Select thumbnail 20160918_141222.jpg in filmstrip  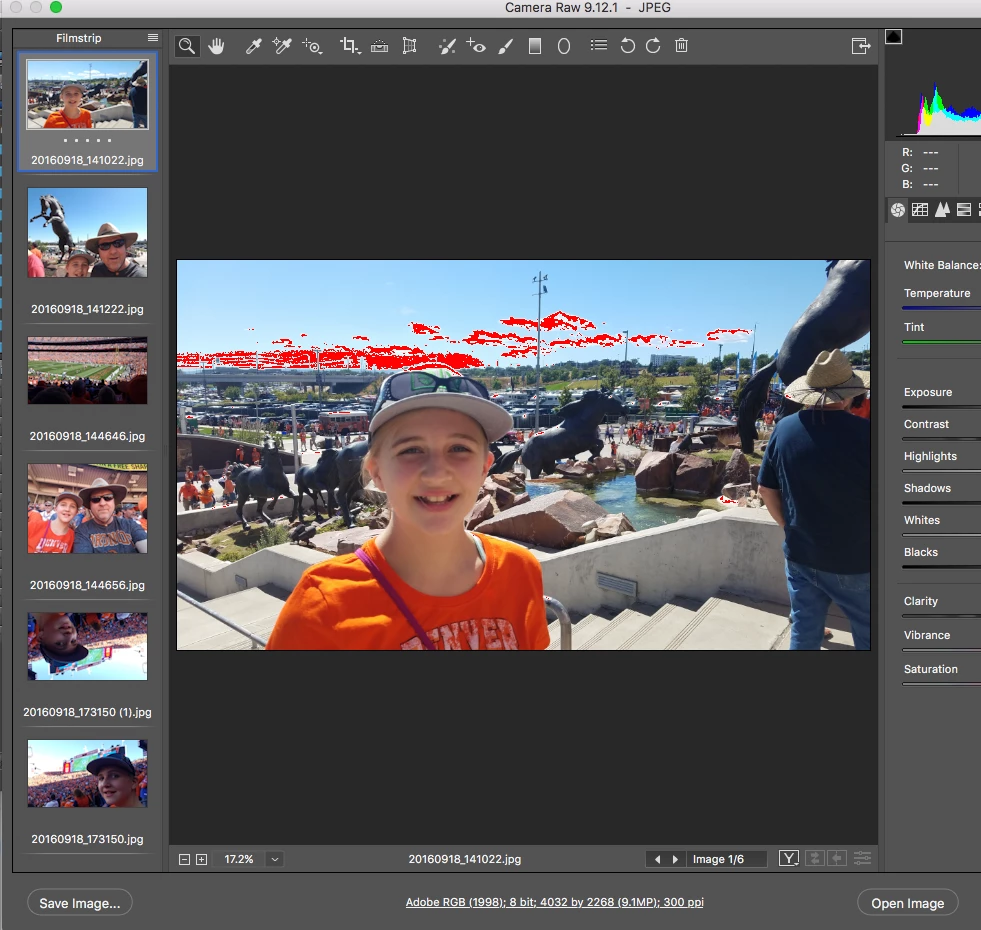88,232
